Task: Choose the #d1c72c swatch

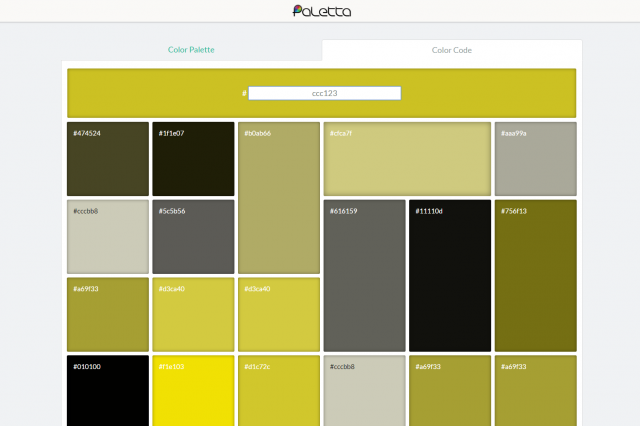Action: click(x=279, y=392)
